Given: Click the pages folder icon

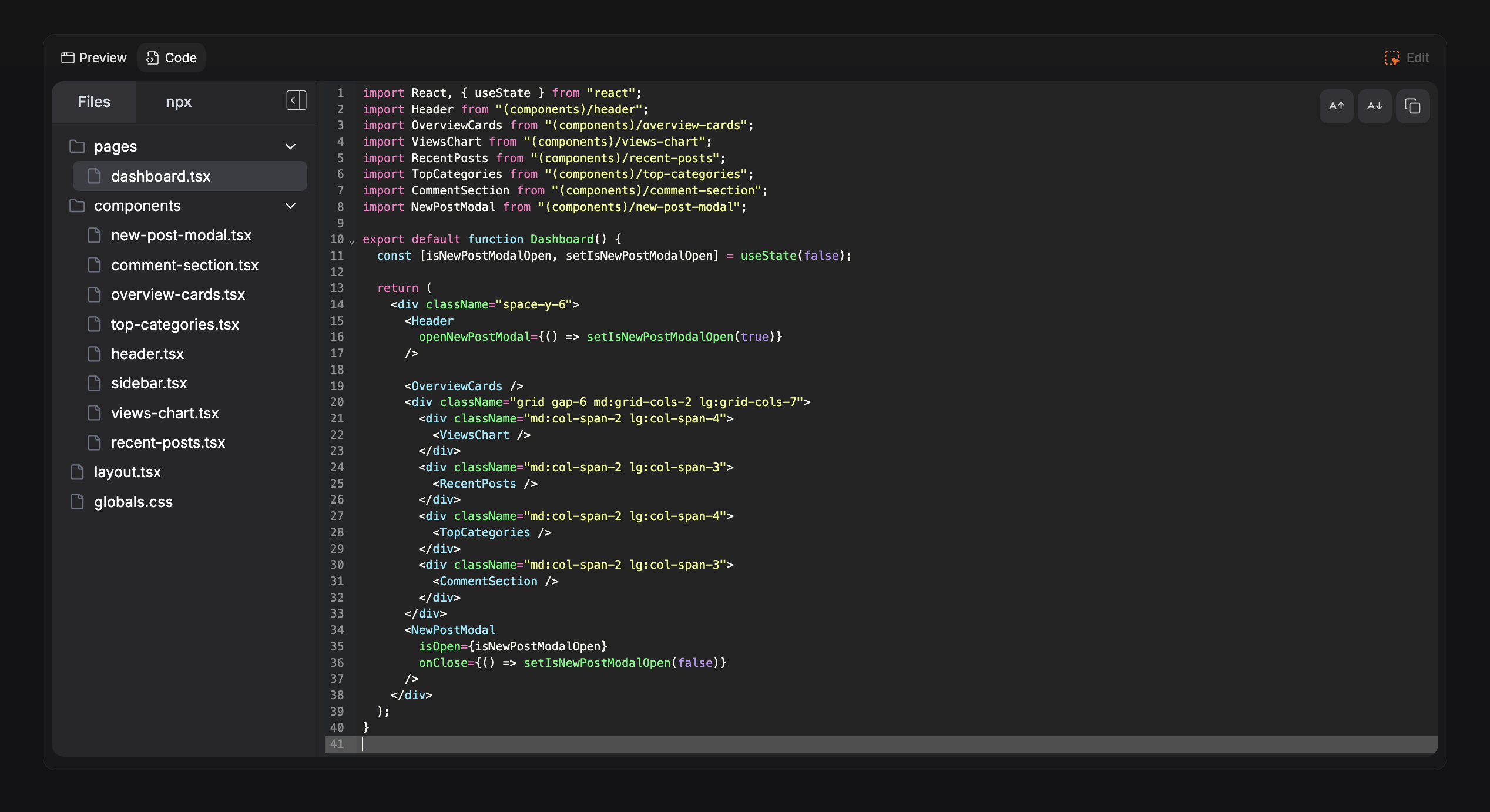Looking at the screenshot, I should click(77, 146).
